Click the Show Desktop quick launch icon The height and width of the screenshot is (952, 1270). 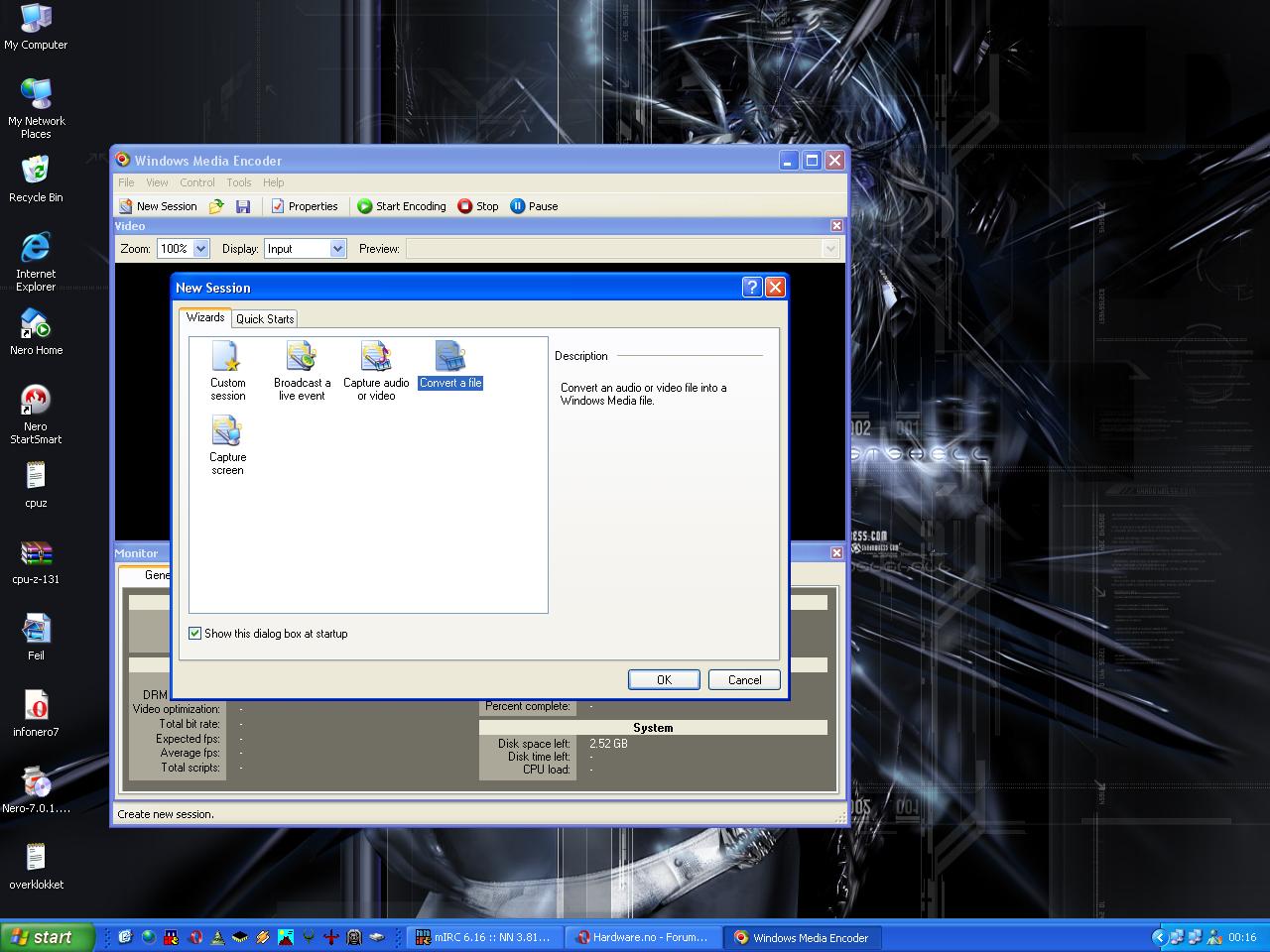click(x=125, y=937)
